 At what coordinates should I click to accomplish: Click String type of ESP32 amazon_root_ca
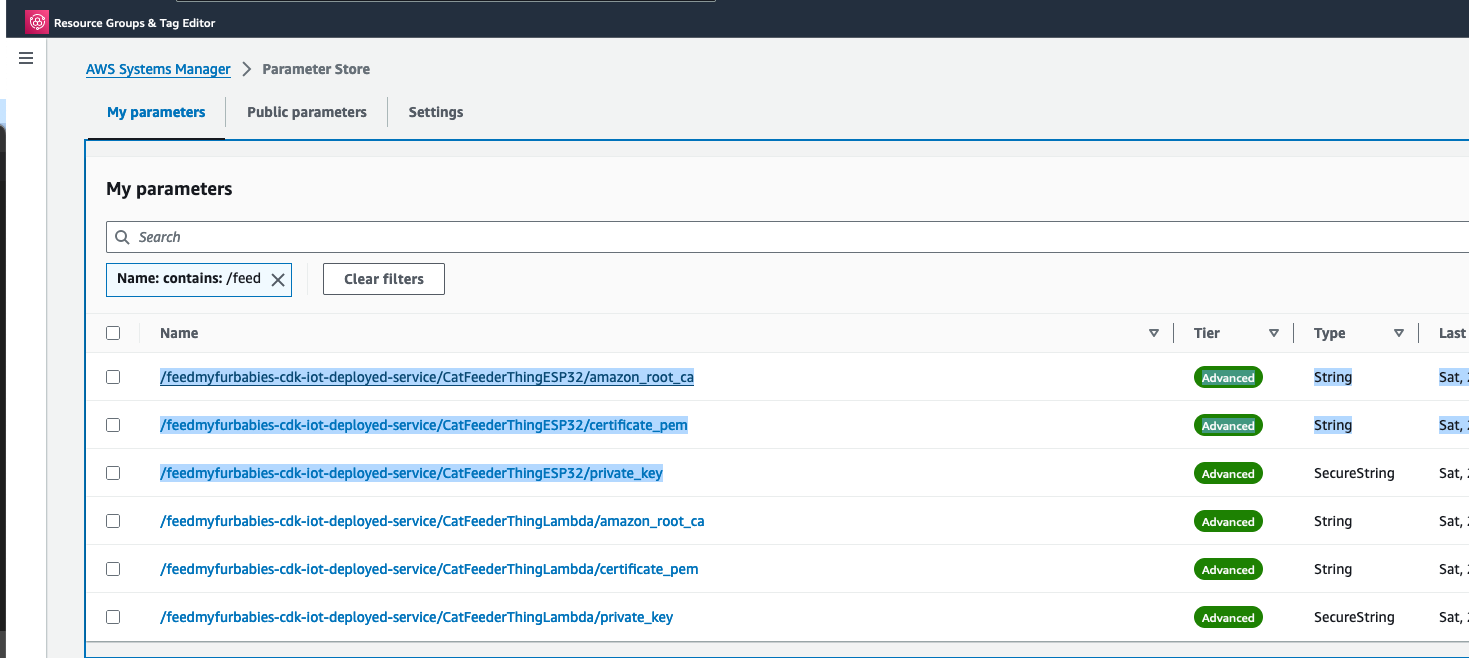[x=1333, y=377]
